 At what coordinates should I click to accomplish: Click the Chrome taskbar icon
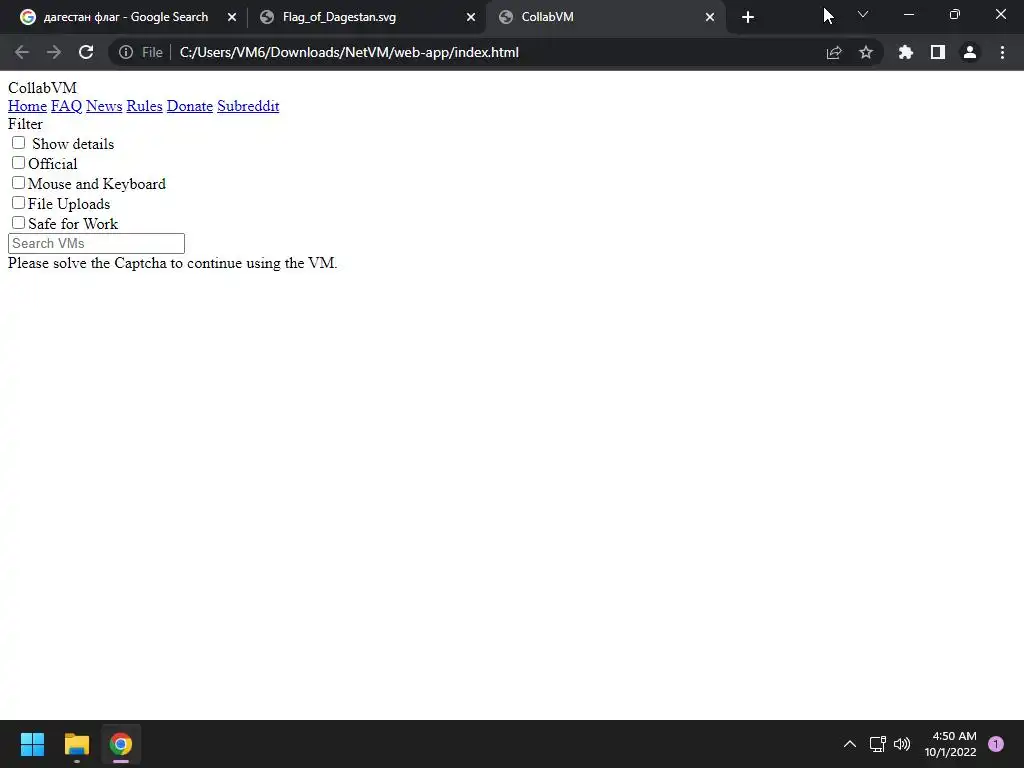click(121, 744)
